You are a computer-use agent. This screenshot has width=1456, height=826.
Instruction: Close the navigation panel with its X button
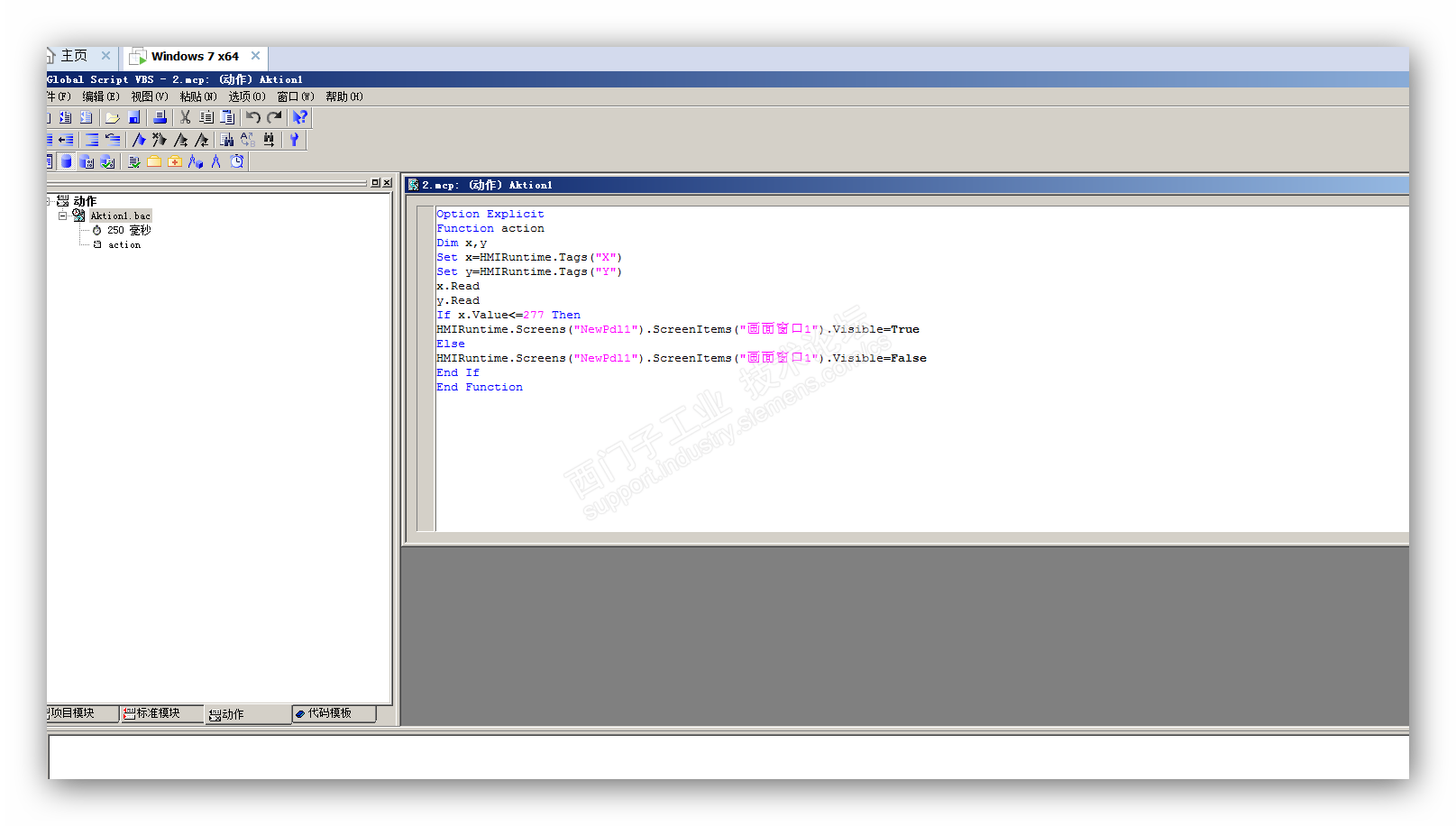(387, 183)
